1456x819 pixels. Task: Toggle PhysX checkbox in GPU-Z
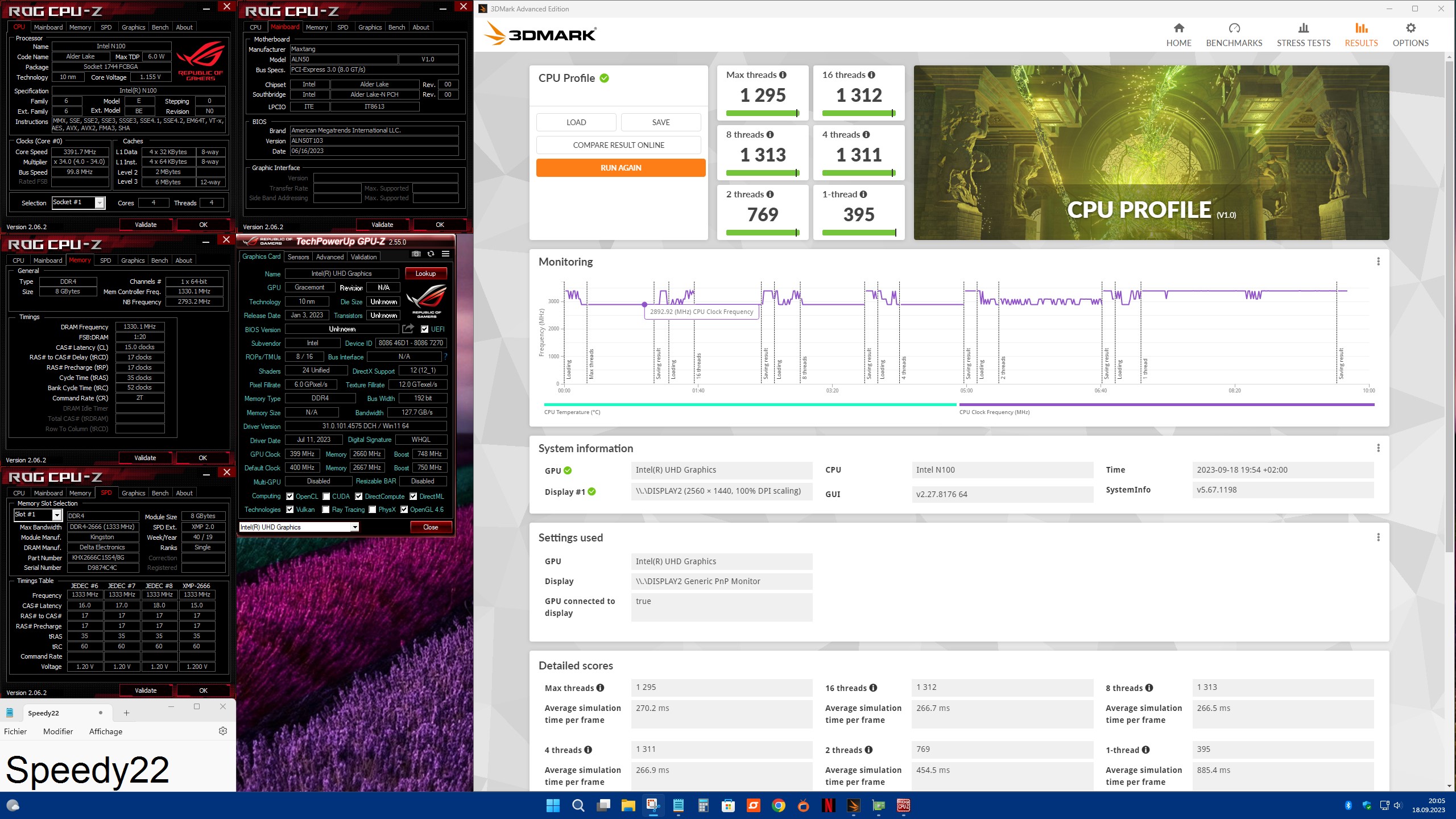[x=373, y=509]
